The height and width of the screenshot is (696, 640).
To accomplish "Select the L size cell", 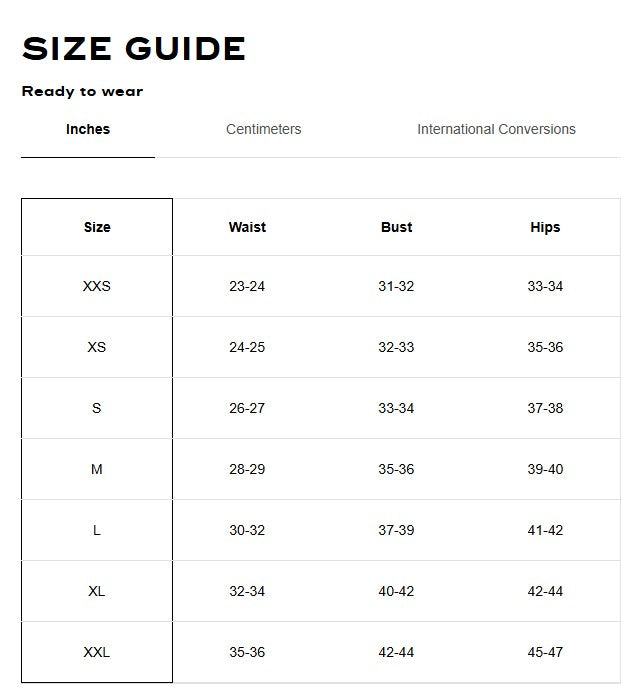I will (x=97, y=530).
